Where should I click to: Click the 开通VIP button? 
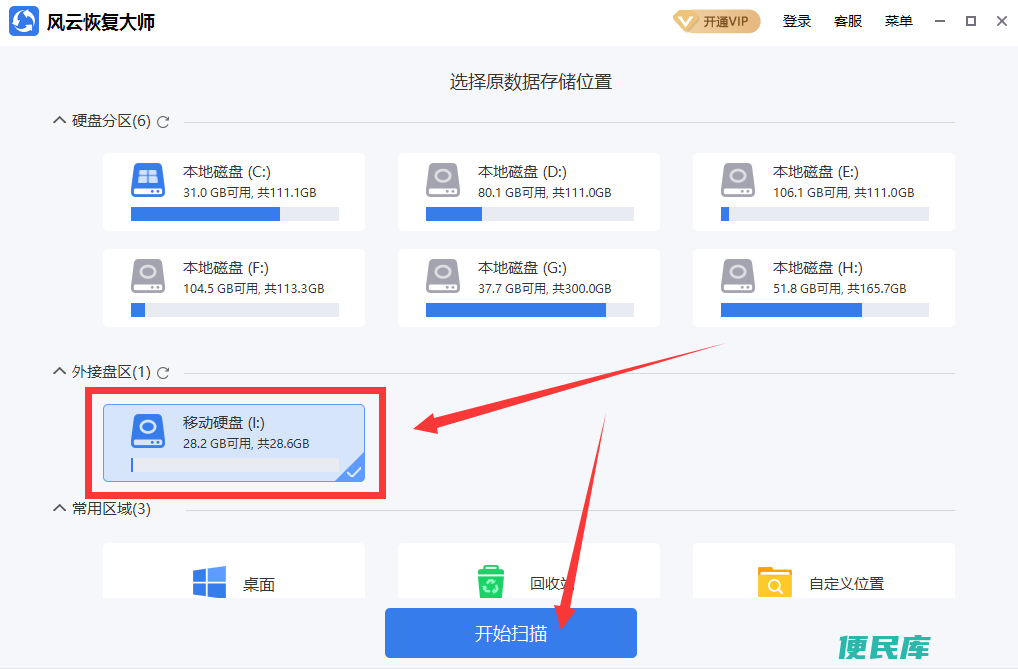pyautogui.click(x=716, y=21)
